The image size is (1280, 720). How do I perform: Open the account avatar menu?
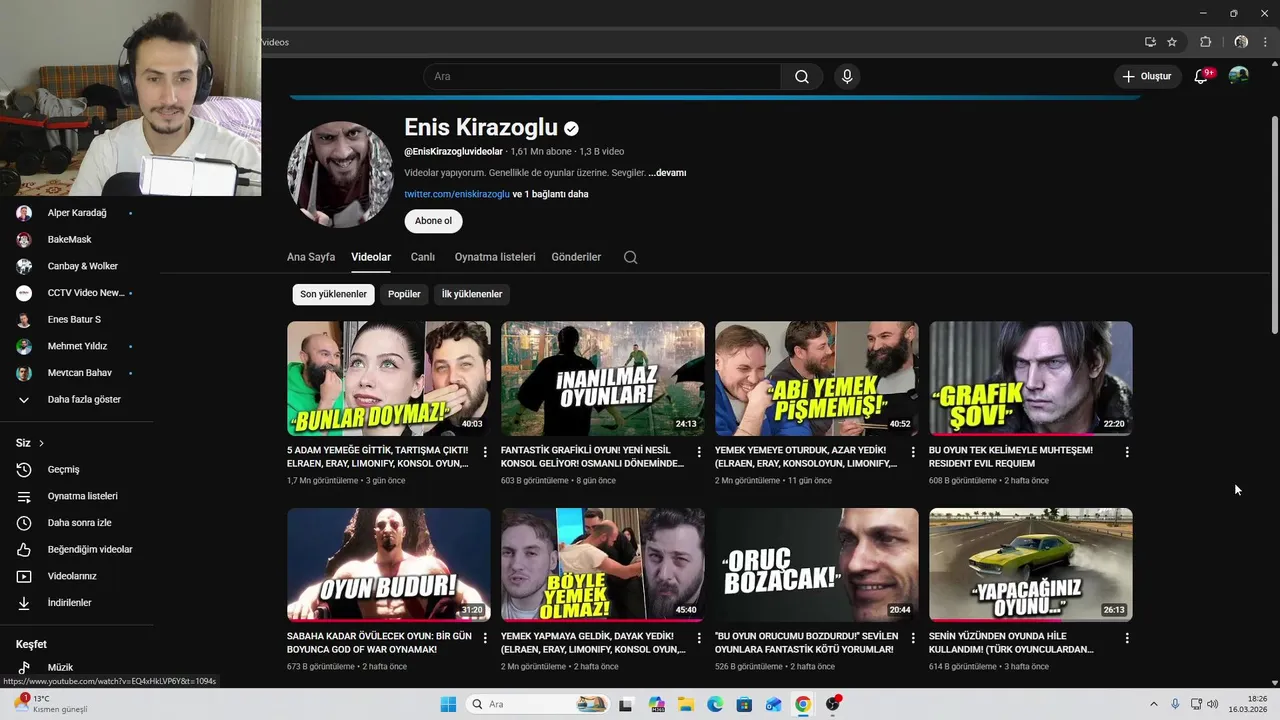(1239, 76)
